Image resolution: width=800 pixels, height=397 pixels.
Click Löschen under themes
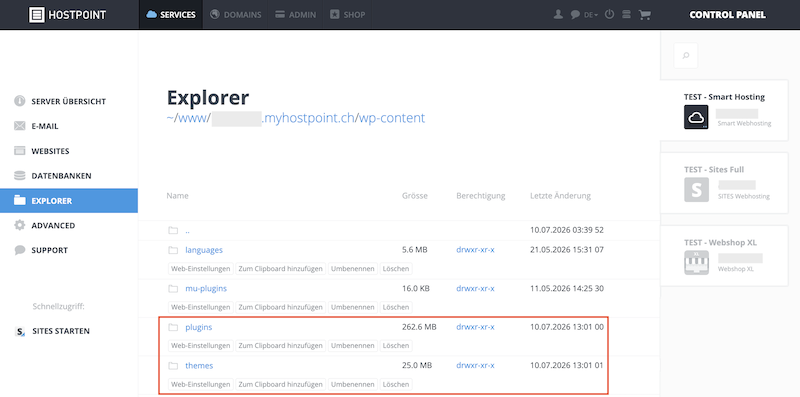(x=396, y=384)
